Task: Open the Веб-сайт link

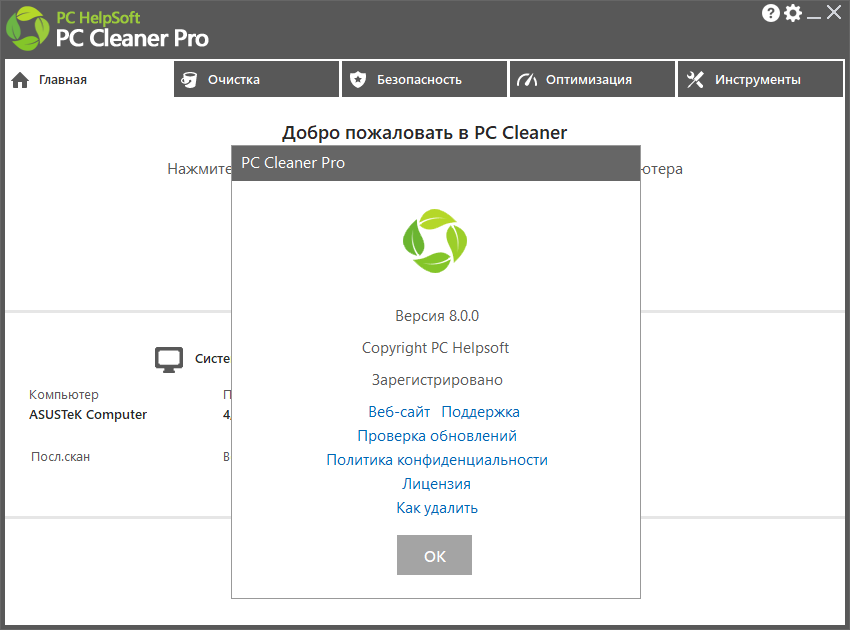Action: tap(399, 412)
